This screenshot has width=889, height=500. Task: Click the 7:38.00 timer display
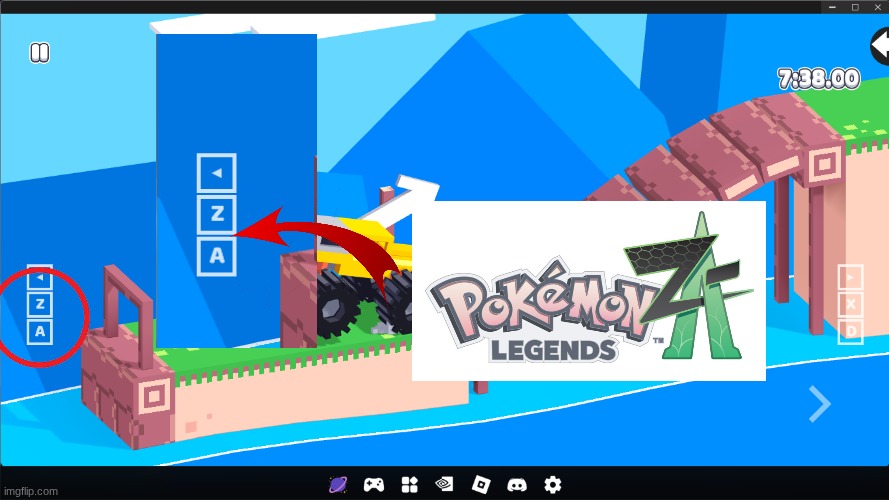818,78
